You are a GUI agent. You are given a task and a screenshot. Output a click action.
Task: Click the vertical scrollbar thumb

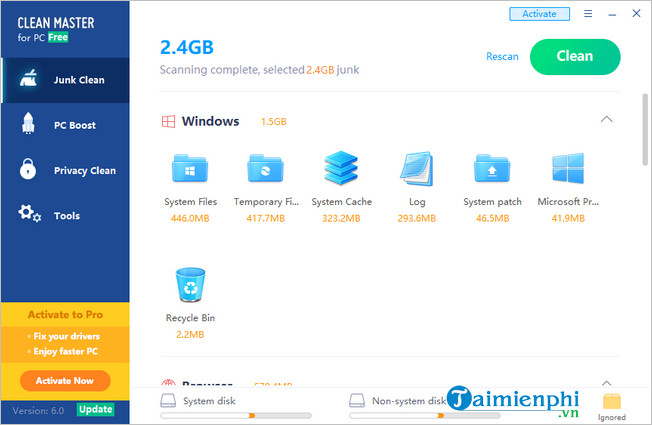[645, 129]
